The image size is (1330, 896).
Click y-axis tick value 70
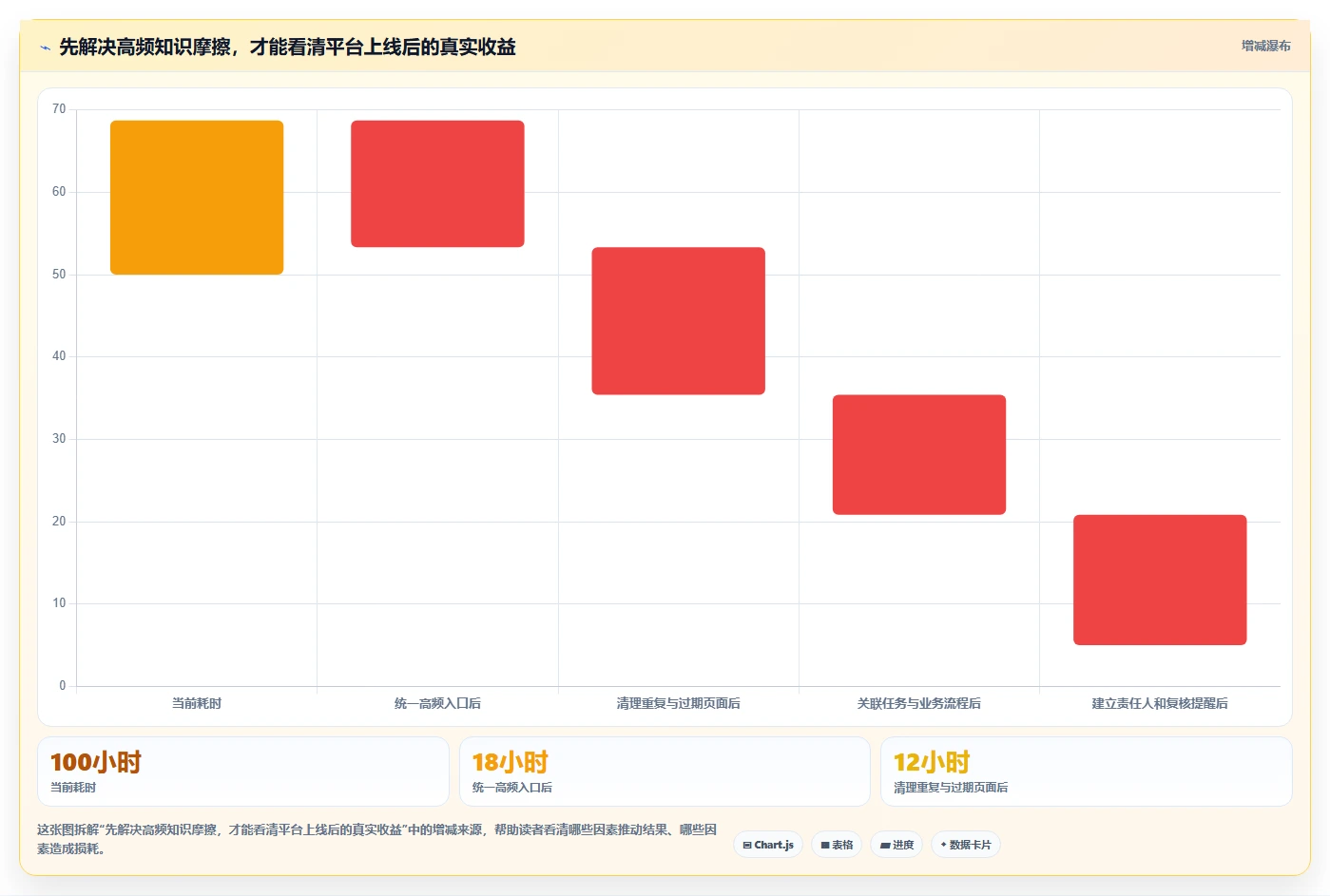59,109
